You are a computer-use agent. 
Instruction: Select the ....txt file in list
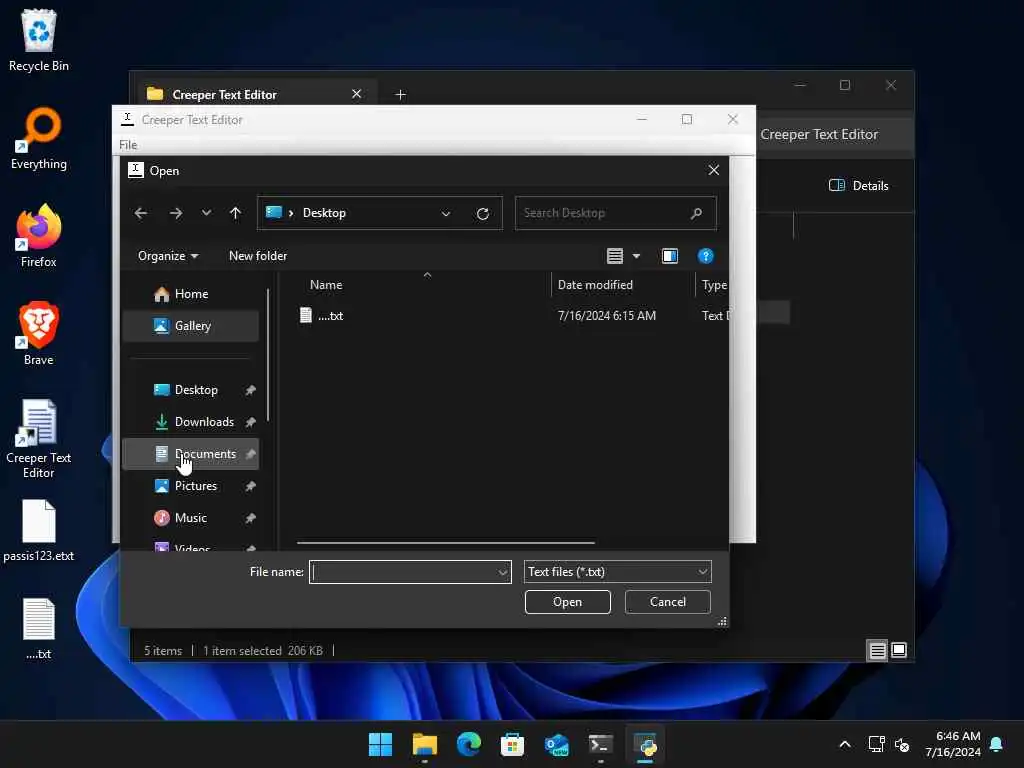click(x=330, y=316)
